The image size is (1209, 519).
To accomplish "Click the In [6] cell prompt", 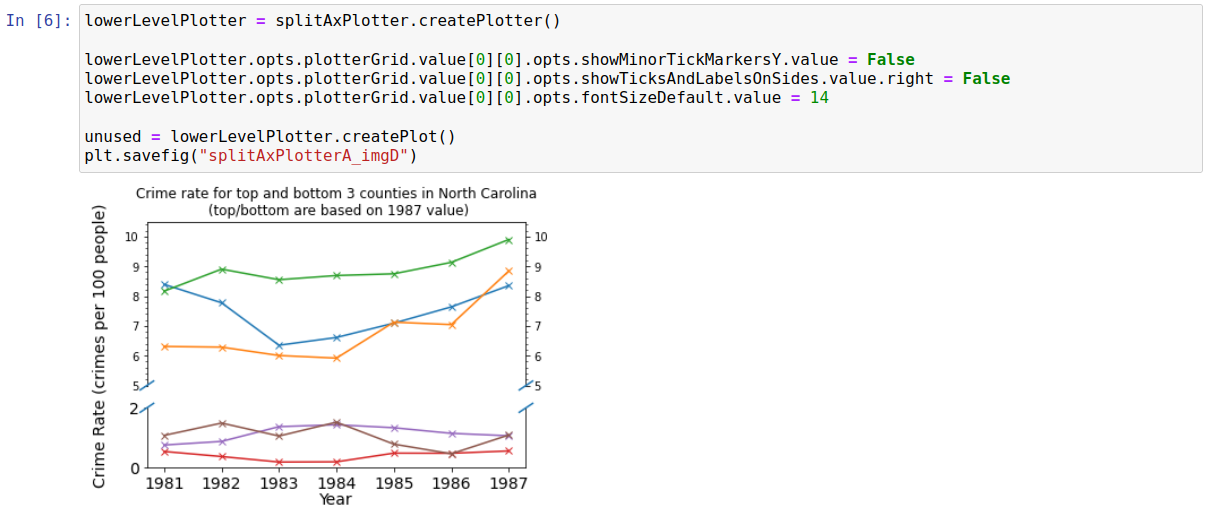I will (38, 21).
